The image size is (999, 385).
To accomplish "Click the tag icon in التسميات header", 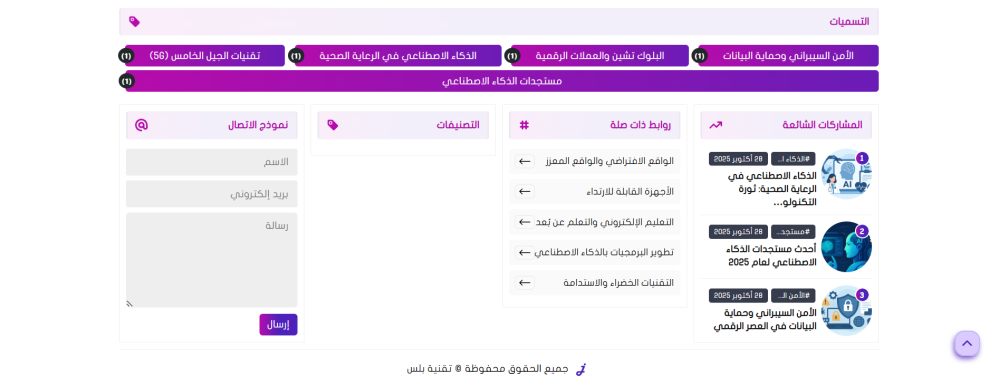I will pos(134,22).
